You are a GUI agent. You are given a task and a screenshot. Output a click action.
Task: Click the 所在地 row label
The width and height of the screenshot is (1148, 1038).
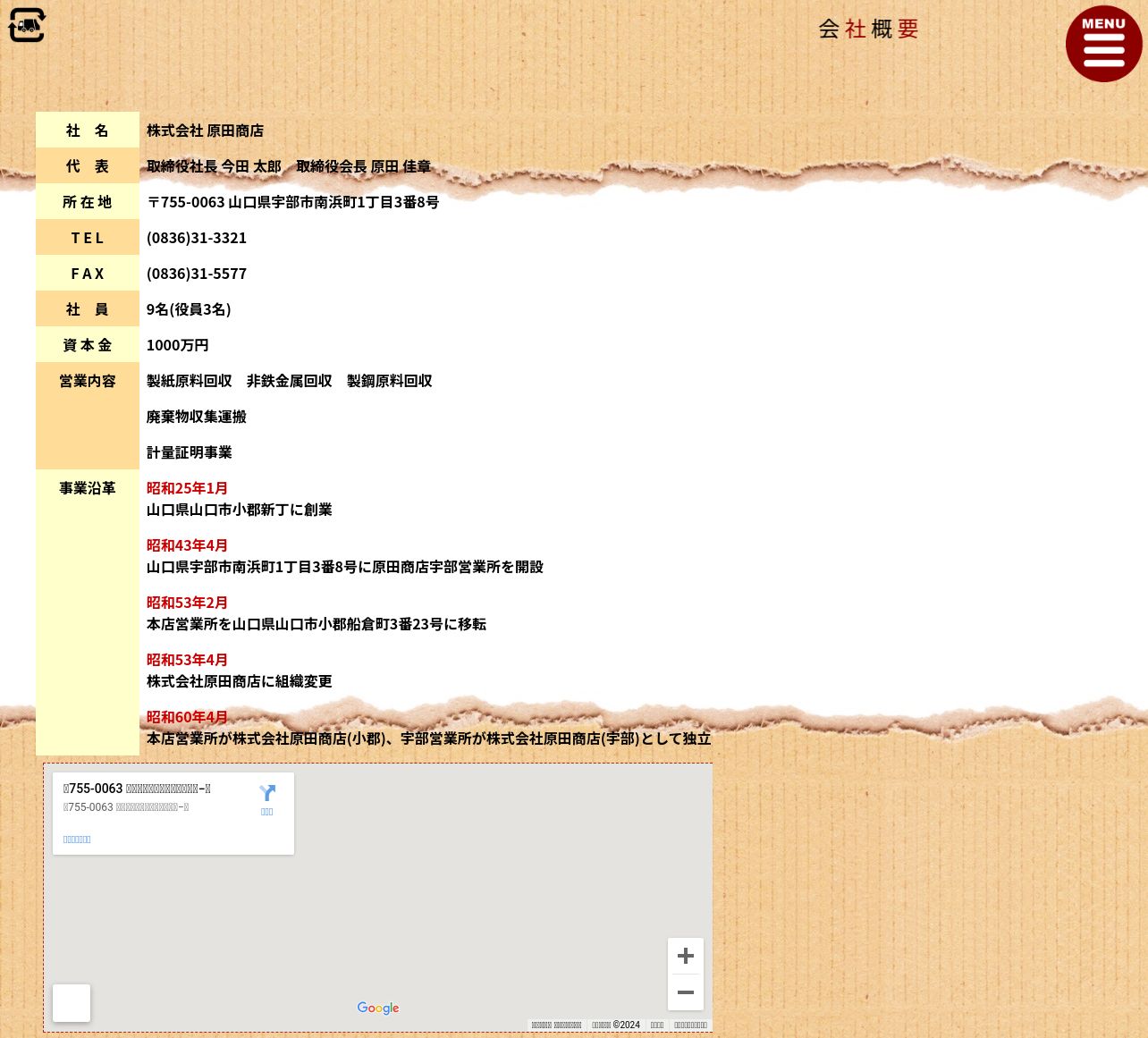(x=88, y=202)
